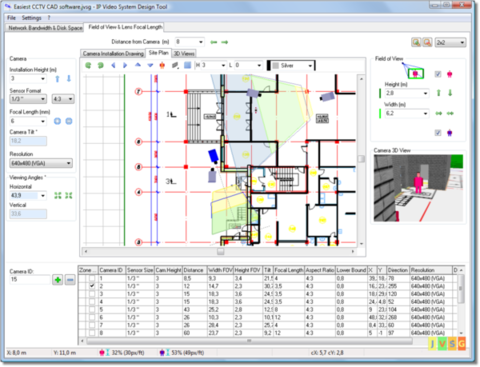
Task: Switch to Network Bandwidth & Disk Space tab
Action: coord(45,28)
